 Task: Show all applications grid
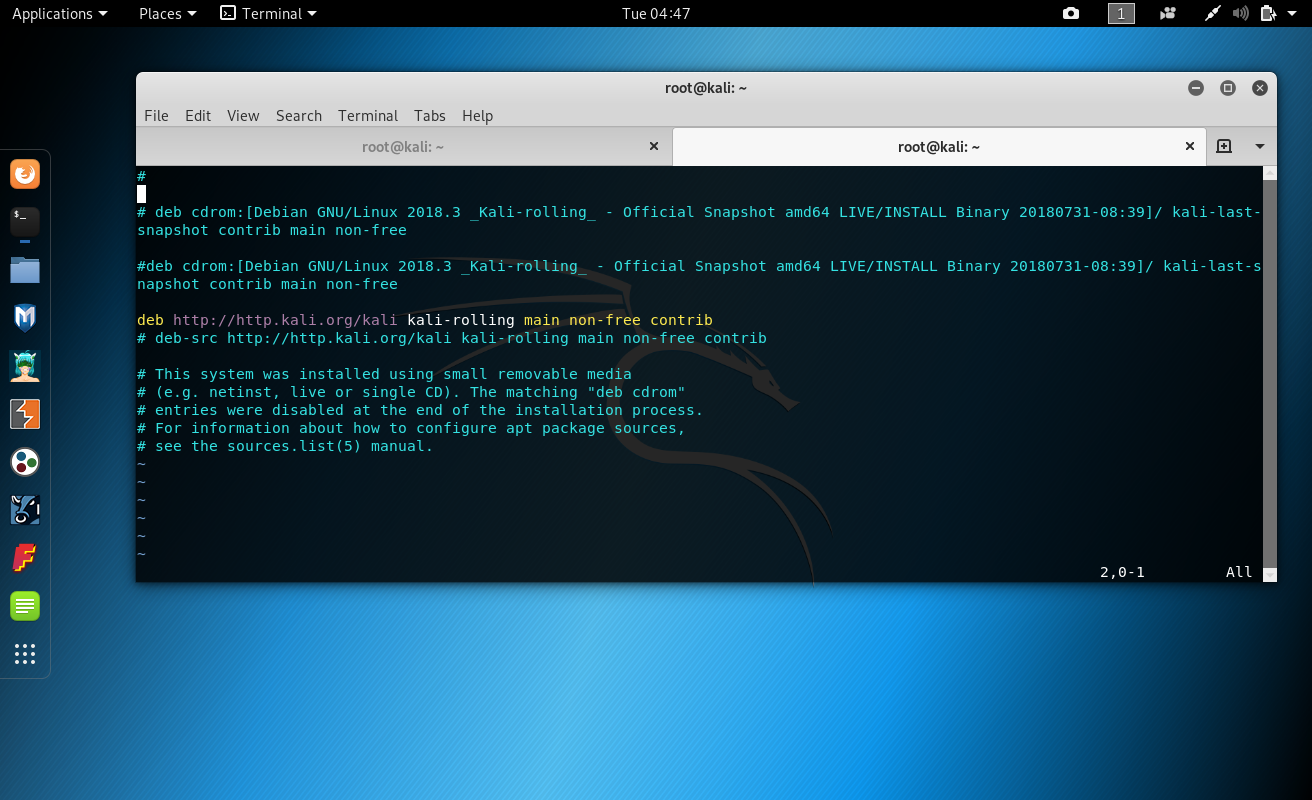(25, 654)
